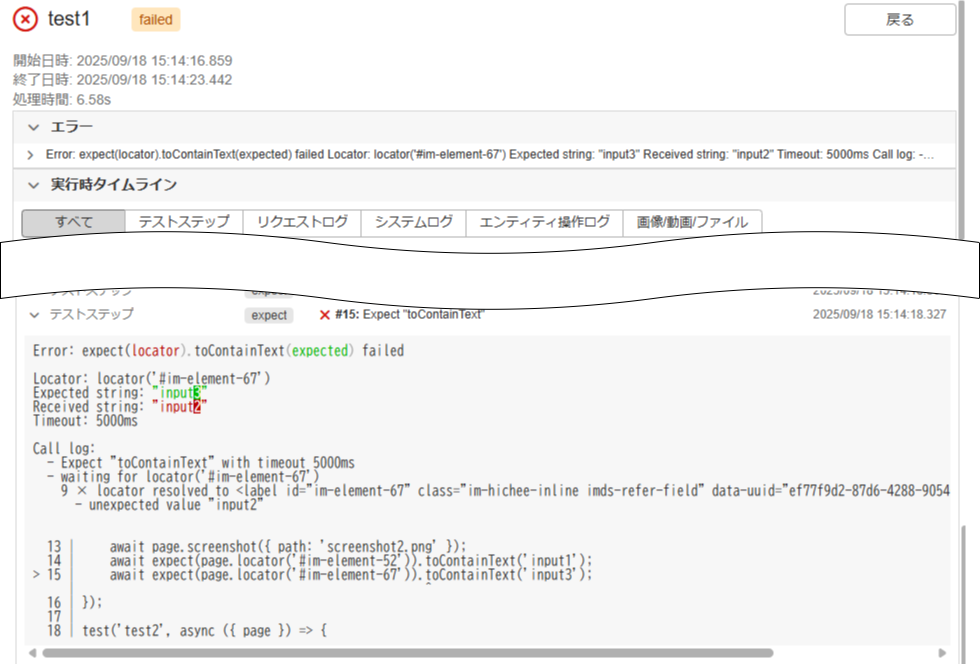Open the リクエストログ tab
Viewport: 980px width, 664px height.
click(x=301, y=222)
